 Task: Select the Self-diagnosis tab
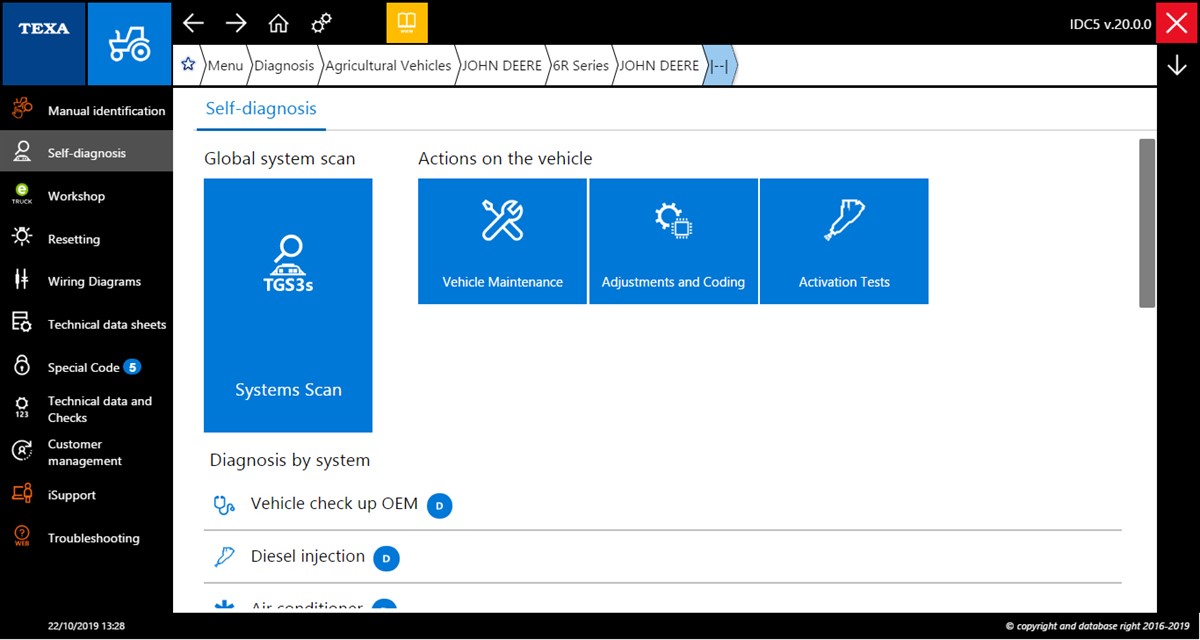click(x=261, y=109)
